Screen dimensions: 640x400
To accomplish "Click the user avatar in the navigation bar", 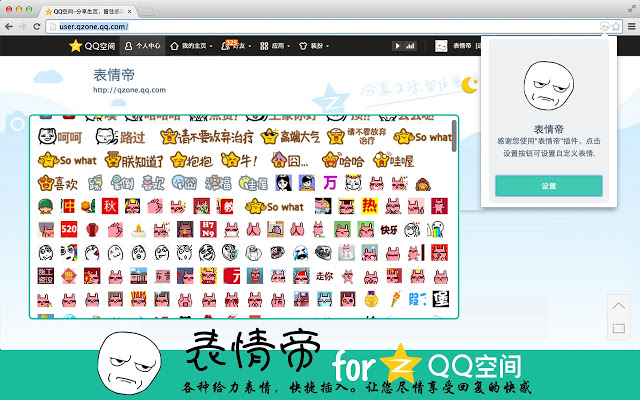I will [441, 46].
